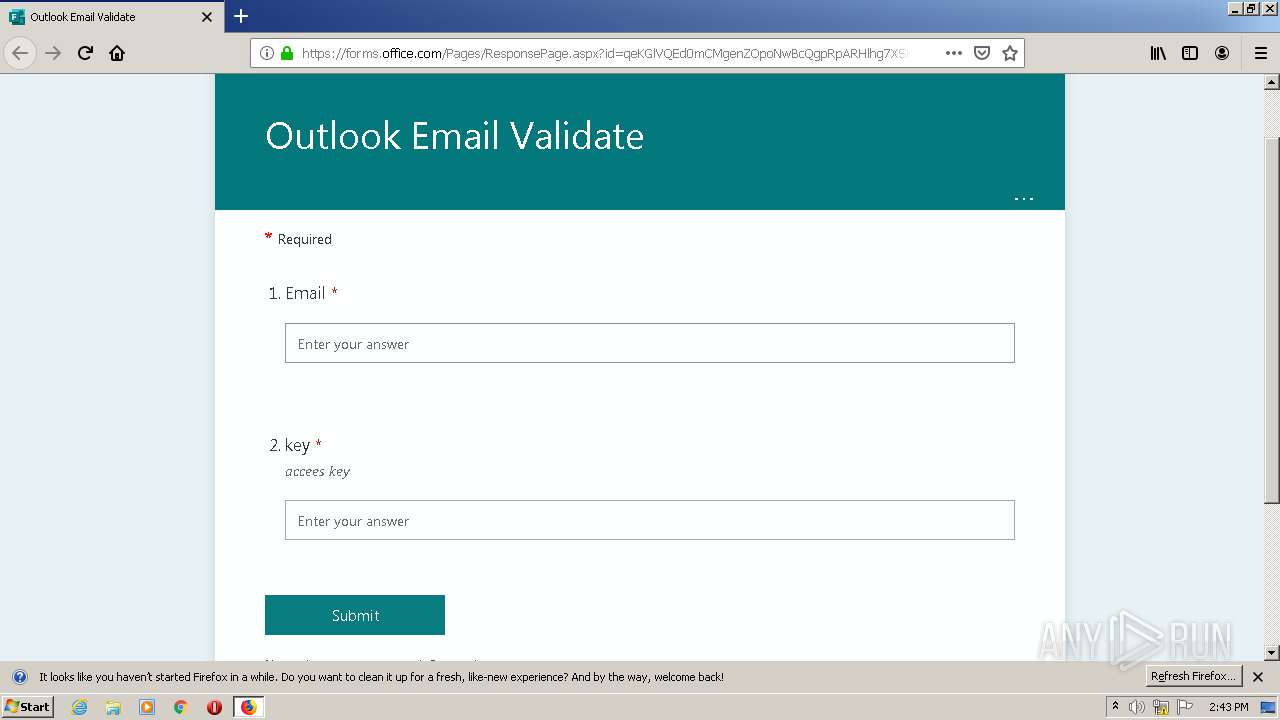Screen dimensions: 1280x720
Task: Go back with the browser back arrow
Action: tap(20, 53)
